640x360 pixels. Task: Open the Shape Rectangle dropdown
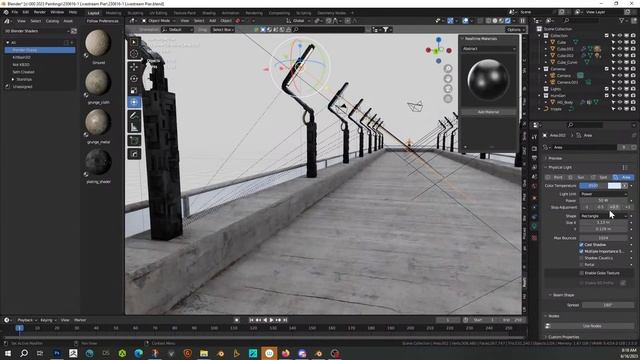604,216
